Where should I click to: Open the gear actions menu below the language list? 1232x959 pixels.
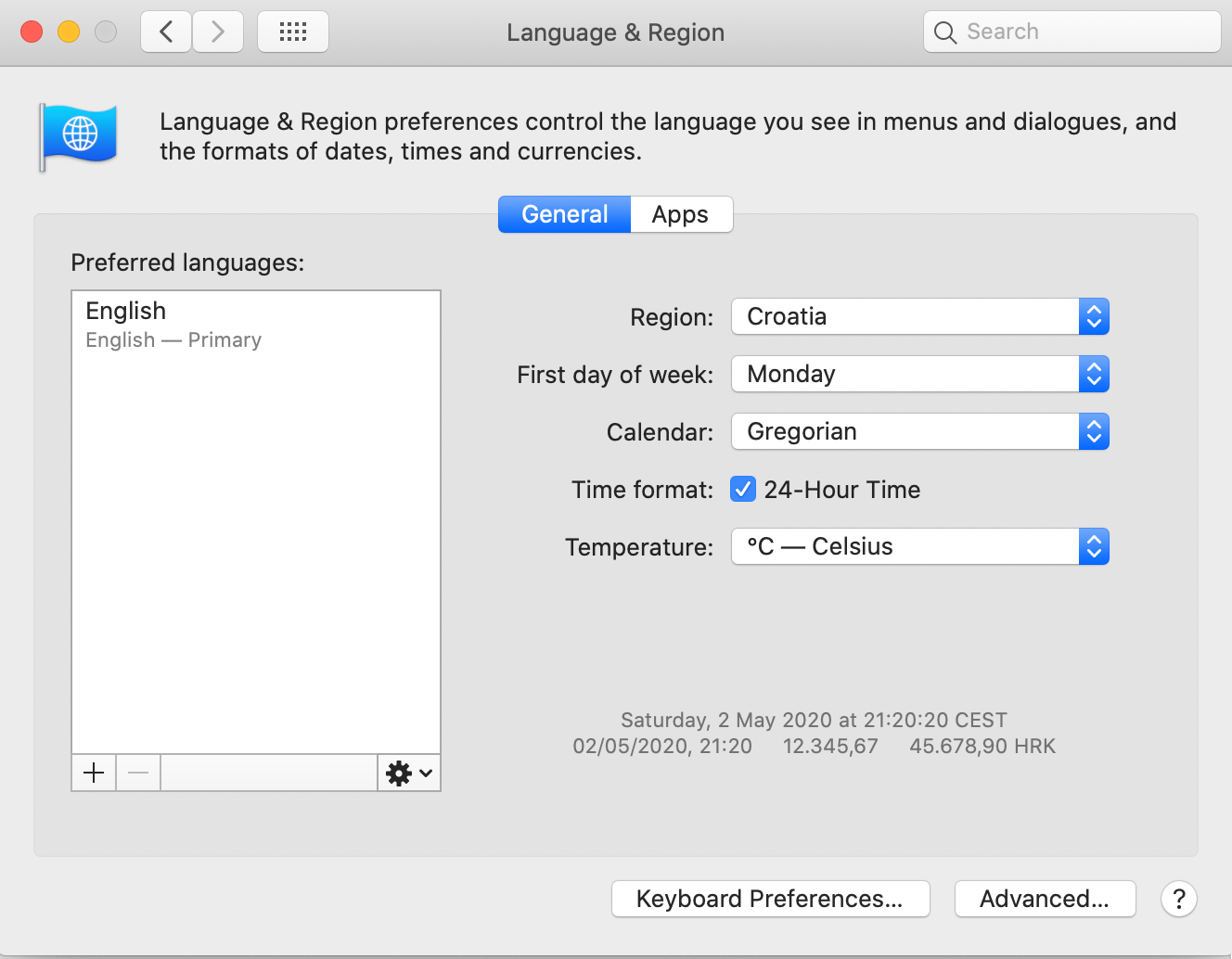tap(409, 773)
